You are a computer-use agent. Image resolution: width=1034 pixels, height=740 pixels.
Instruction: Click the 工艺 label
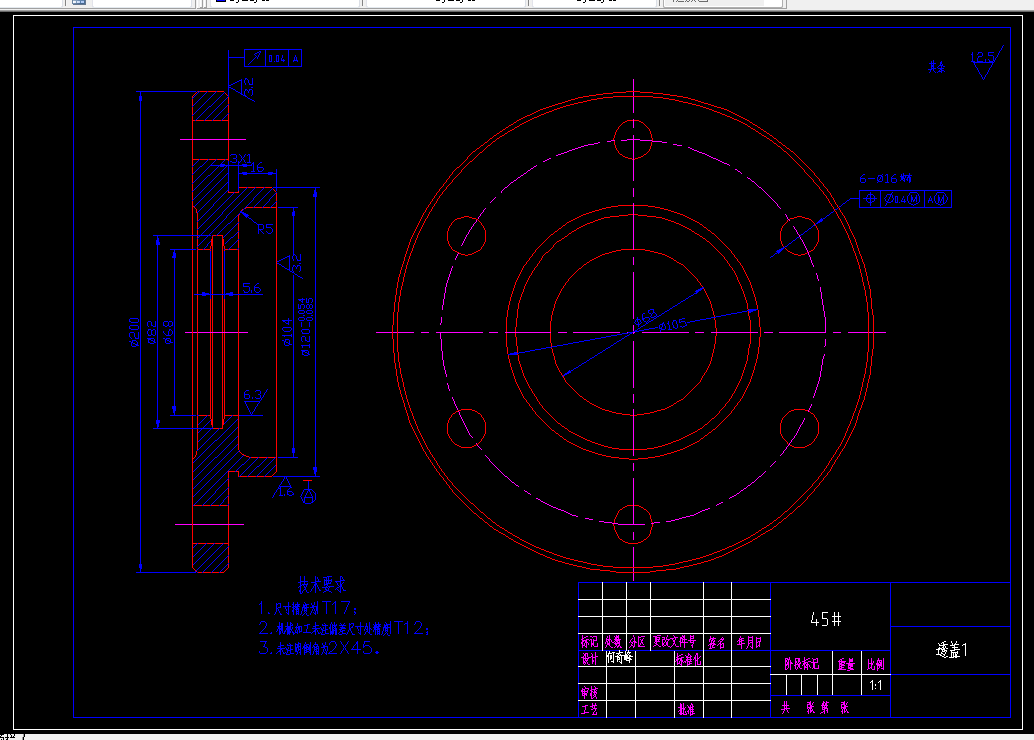590,710
